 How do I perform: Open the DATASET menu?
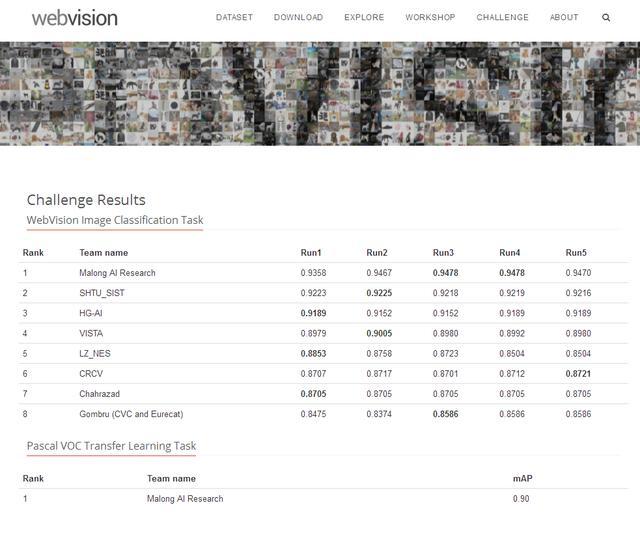[x=234, y=18]
